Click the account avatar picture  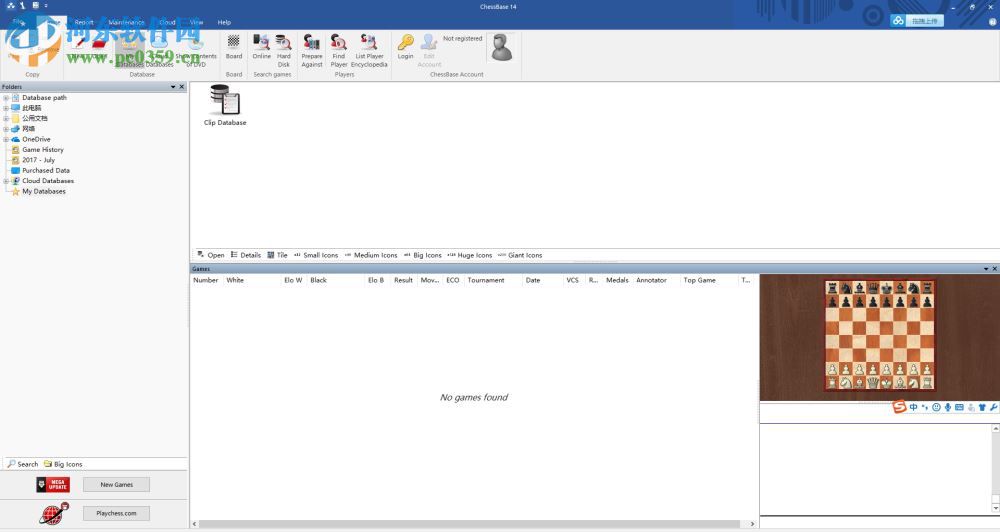click(x=502, y=48)
